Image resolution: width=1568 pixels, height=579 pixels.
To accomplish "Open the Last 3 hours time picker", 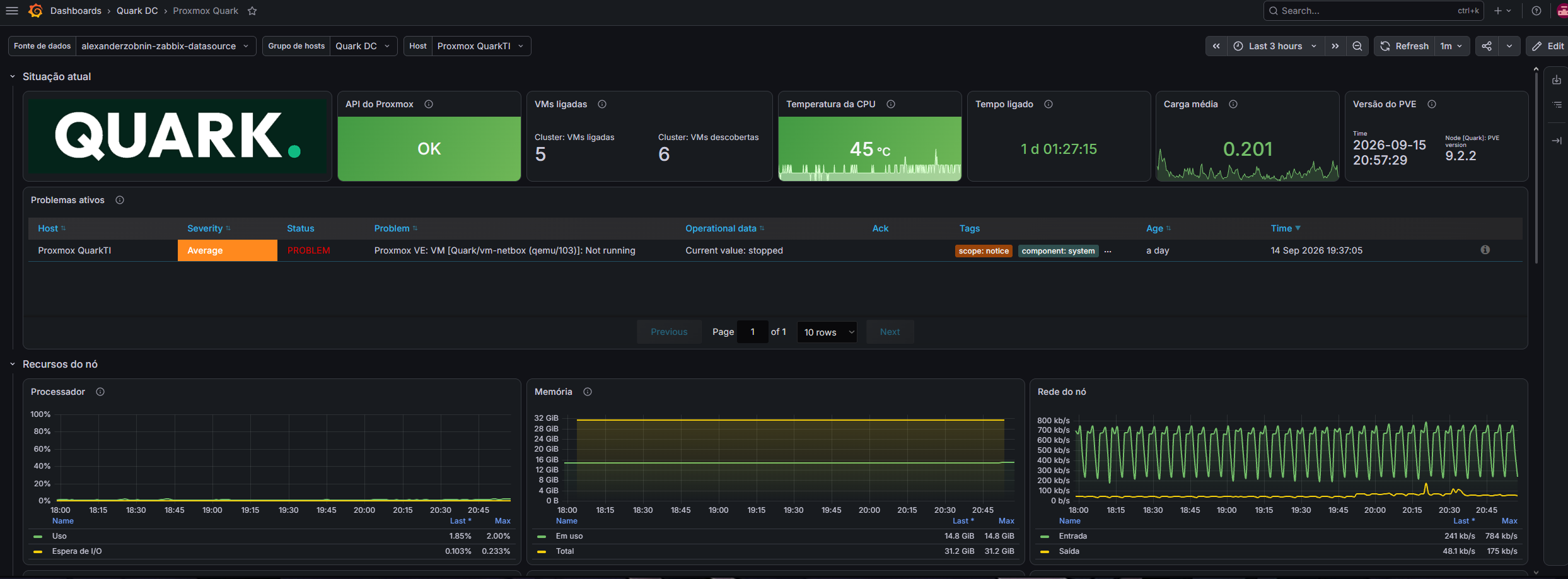I will 1275,46.
